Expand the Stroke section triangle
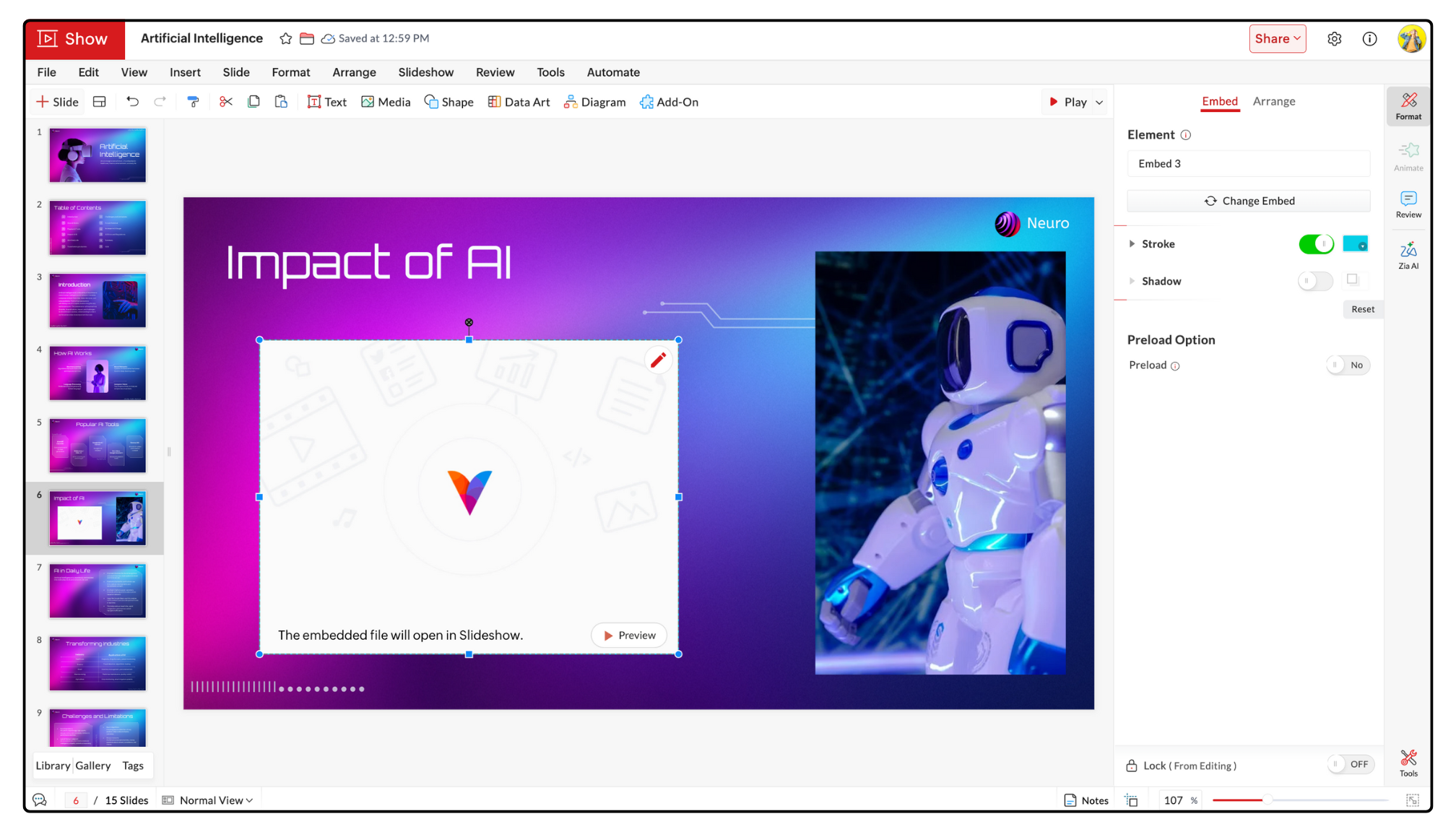The width and height of the screenshot is (1456, 832). pyautogui.click(x=1132, y=244)
